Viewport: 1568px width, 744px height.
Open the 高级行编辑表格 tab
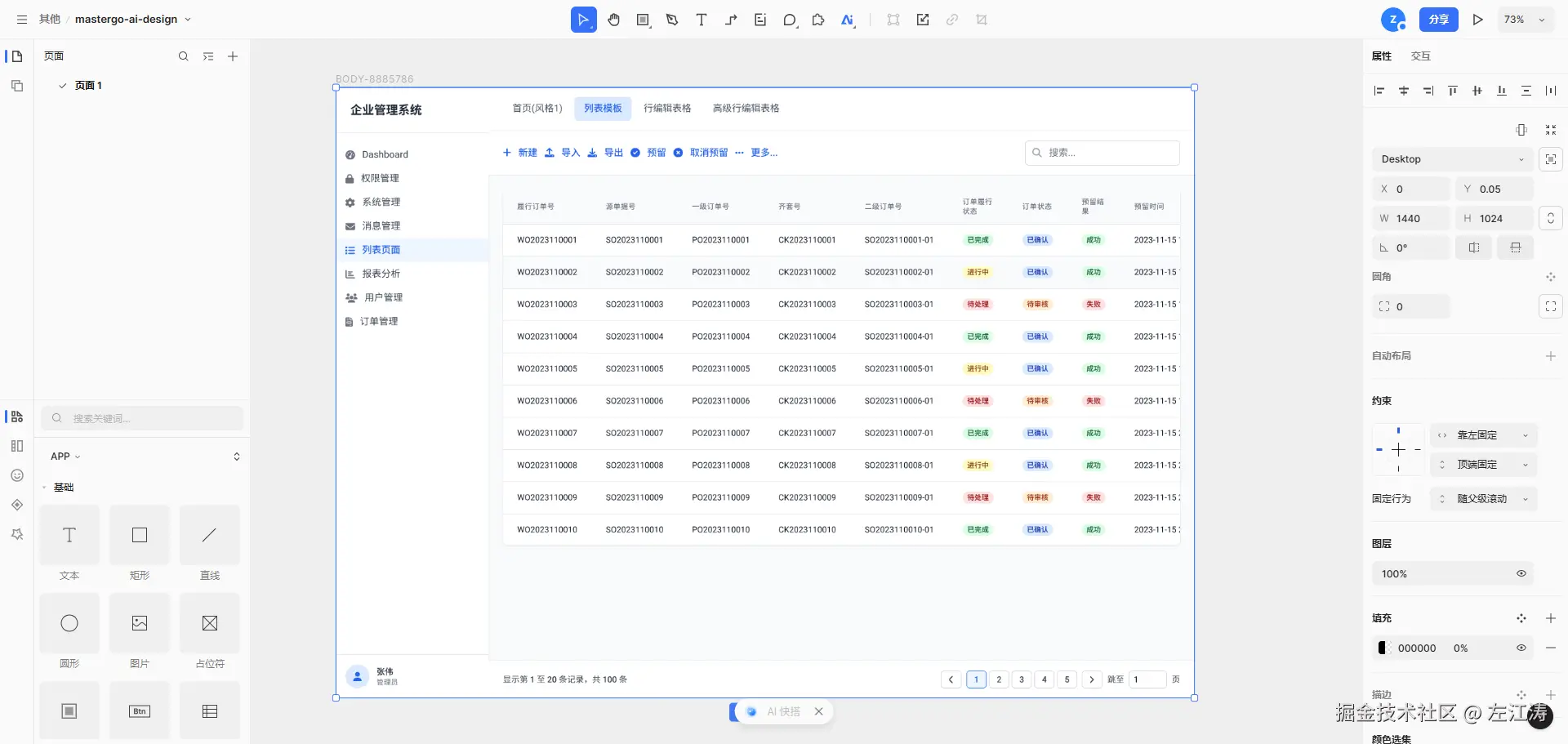746,109
